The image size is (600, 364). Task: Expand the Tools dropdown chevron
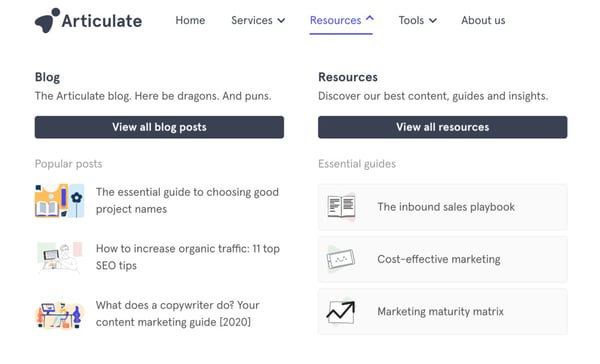pos(433,21)
